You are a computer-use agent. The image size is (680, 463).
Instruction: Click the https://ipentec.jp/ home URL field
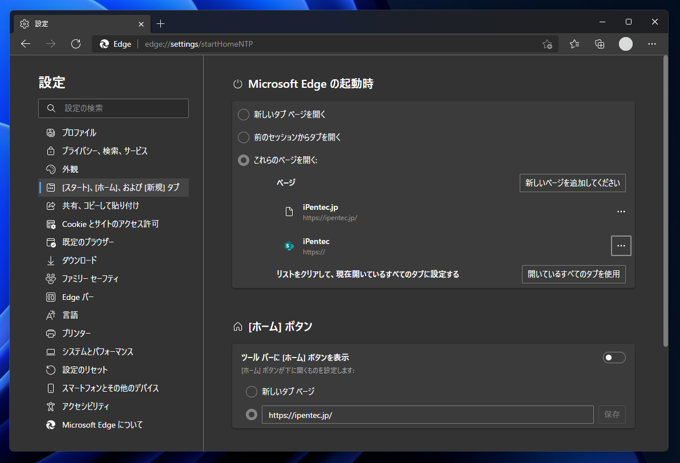click(x=428, y=415)
